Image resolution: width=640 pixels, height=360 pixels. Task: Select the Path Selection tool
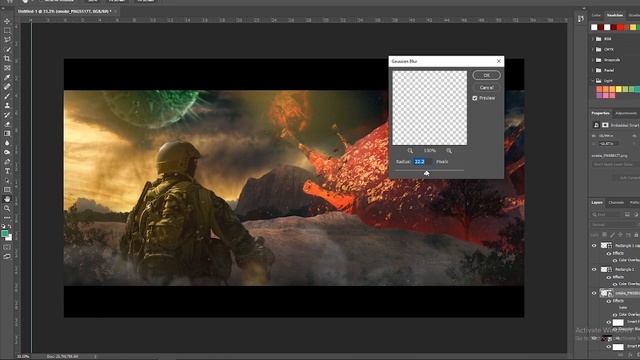(7, 181)
